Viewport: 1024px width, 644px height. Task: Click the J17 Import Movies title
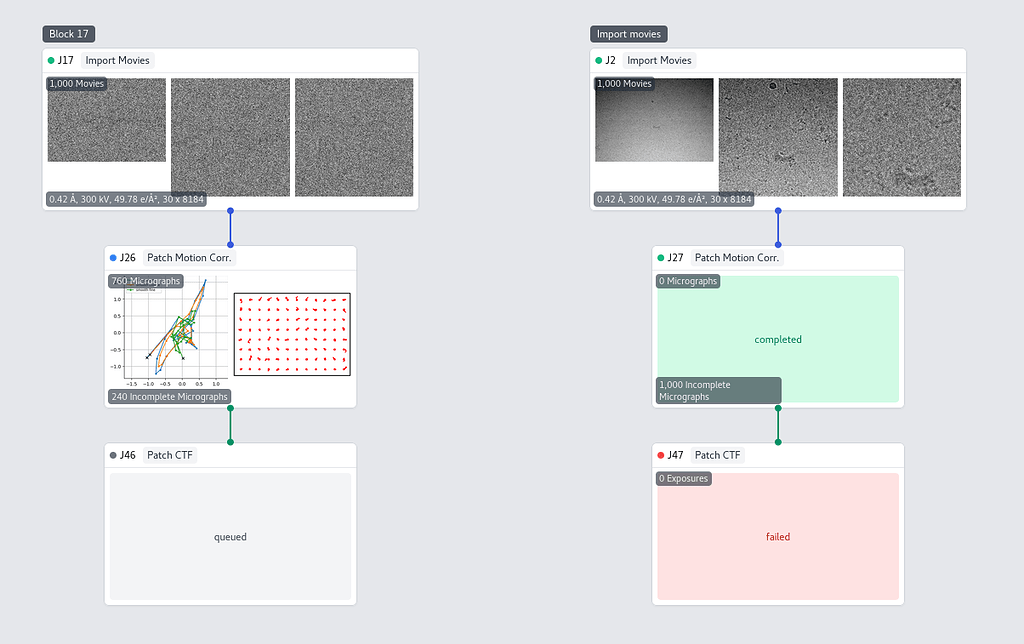click(x=119, y=61)
